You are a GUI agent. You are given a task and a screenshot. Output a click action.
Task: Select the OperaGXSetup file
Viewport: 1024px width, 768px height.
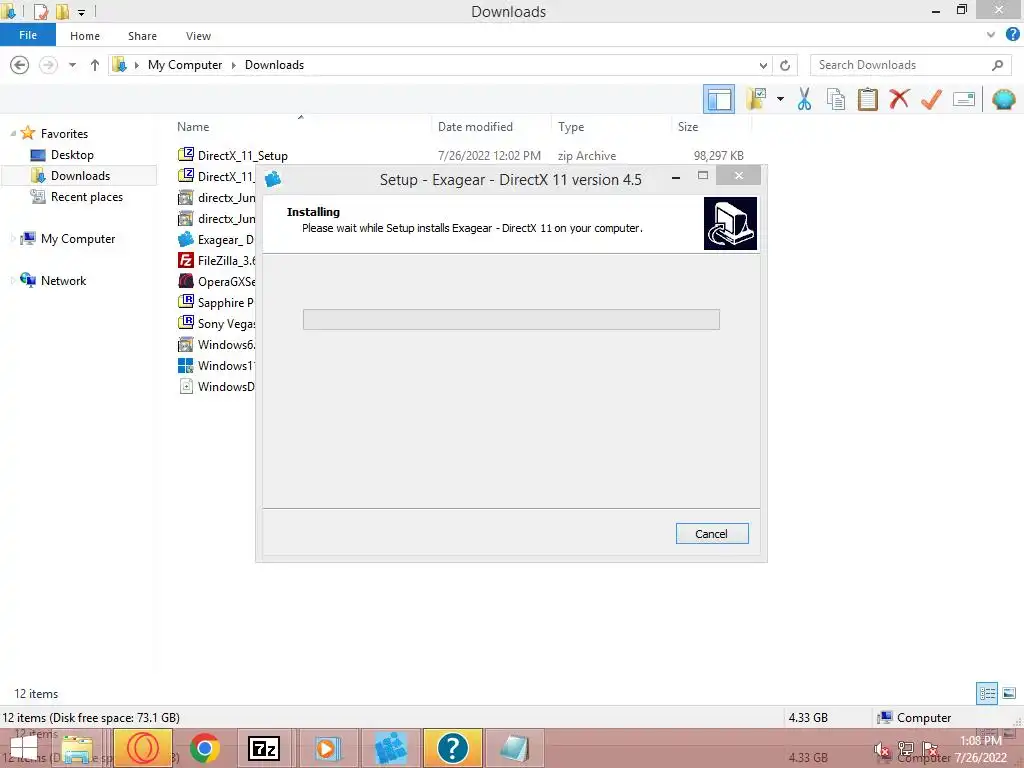(x=216, y=281)
